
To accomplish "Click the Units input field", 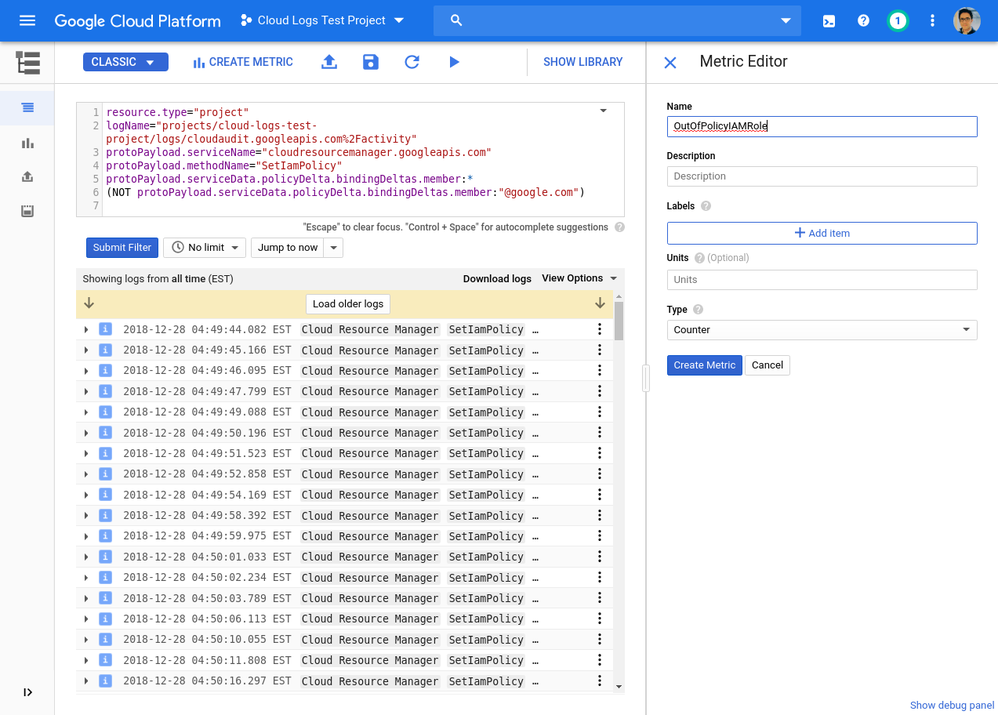I will [x=822, y=280].
